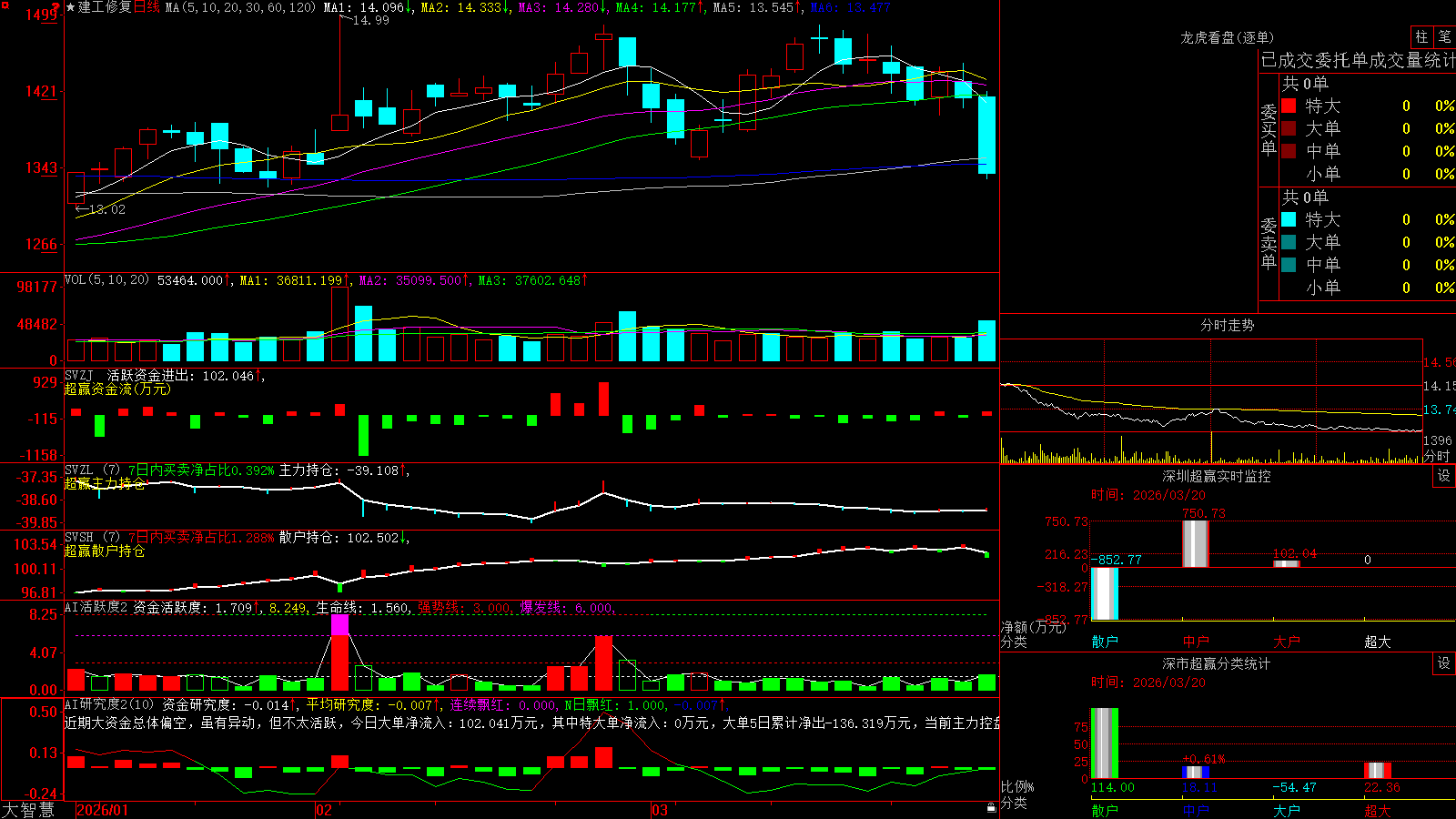Viewport: 1456px width, 819px height.
Task: Click the 2026/01 date marker on time axis
Action: coord(103,810)
